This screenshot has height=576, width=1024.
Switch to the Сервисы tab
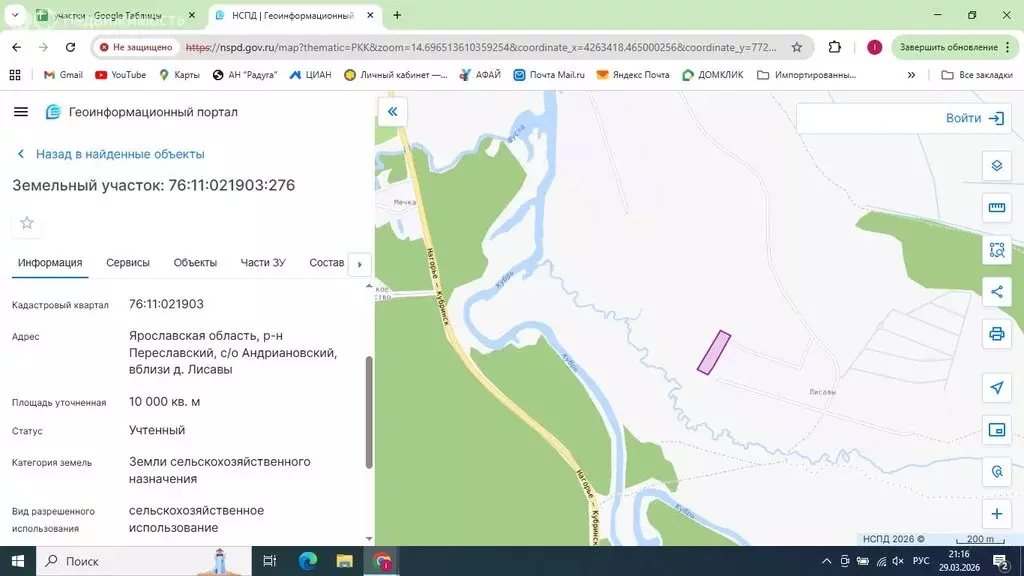(128, 263)
